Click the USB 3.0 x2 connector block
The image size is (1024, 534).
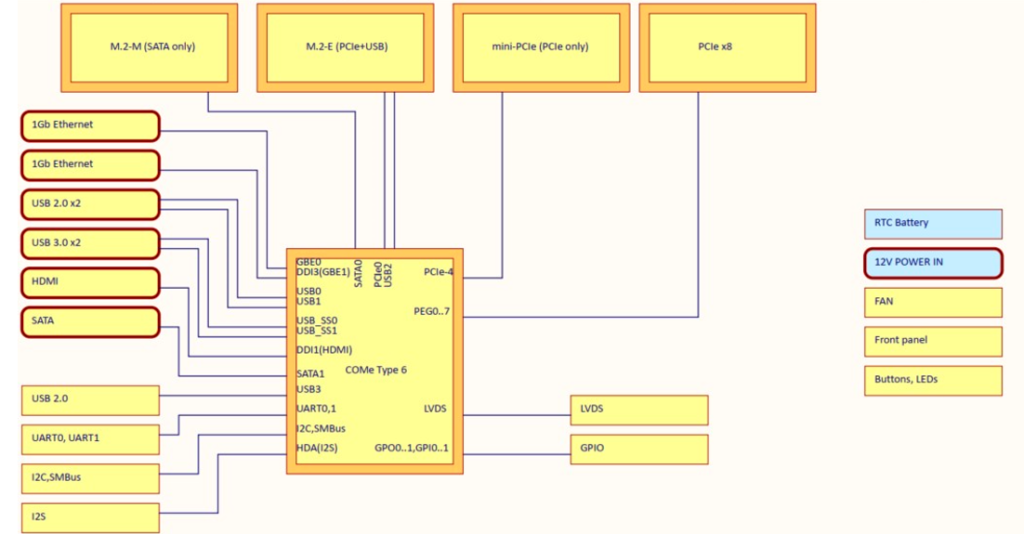point(90,243)
